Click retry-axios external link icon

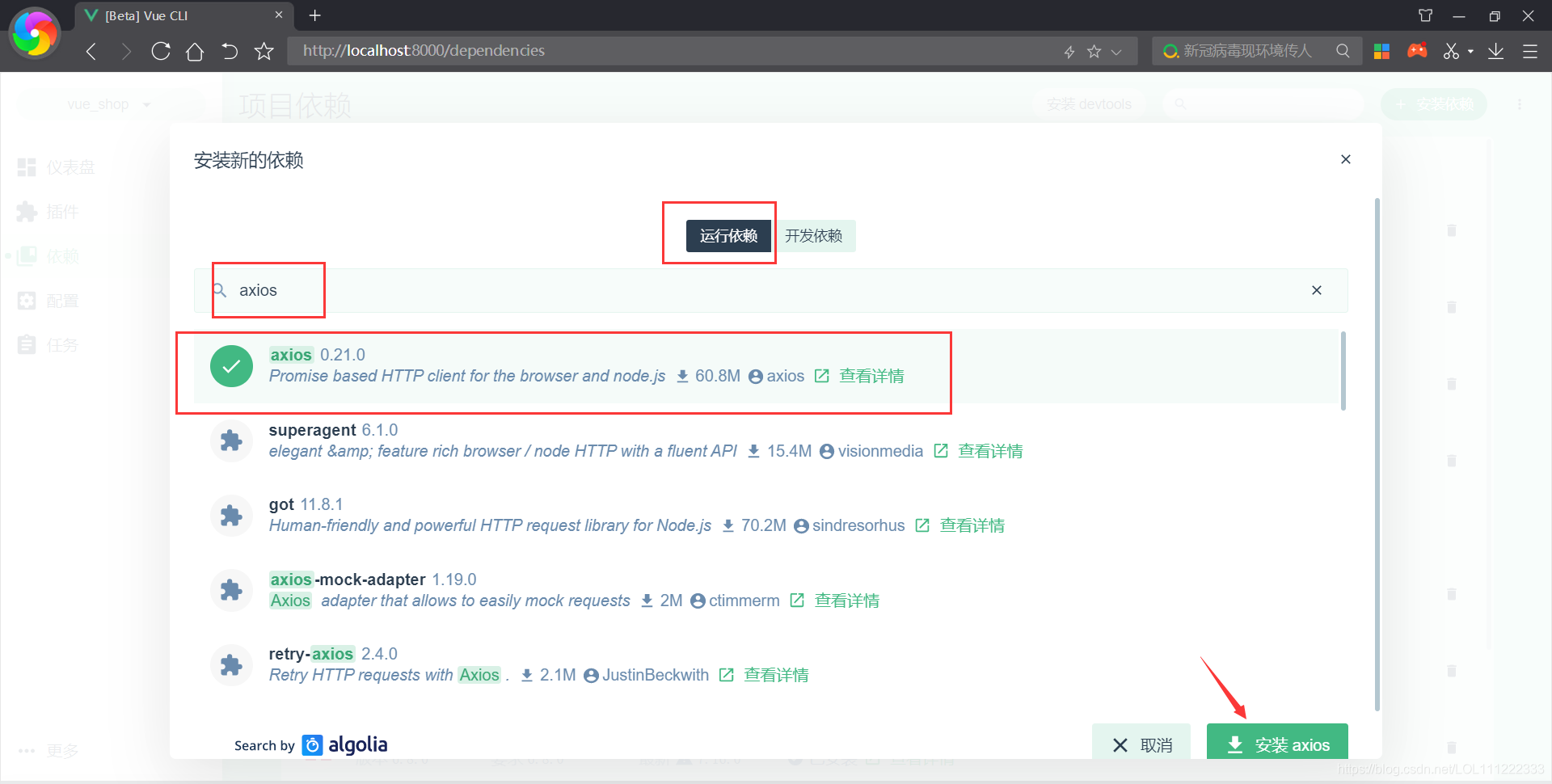727,675
